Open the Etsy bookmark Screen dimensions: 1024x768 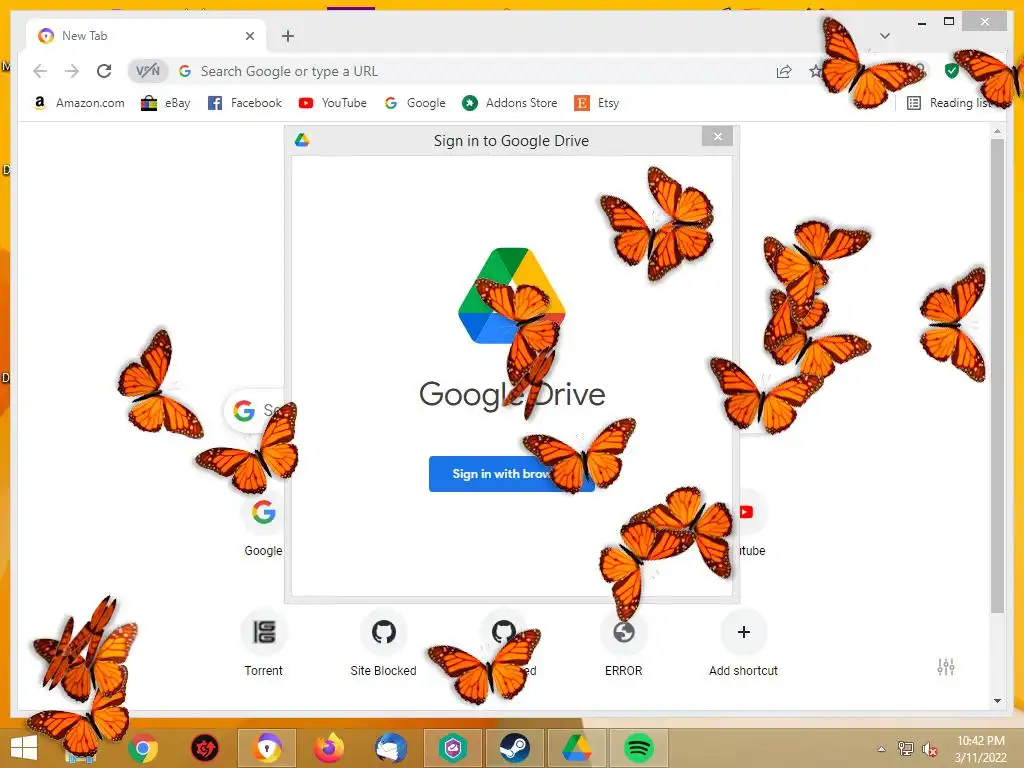(x=596, y=103)
